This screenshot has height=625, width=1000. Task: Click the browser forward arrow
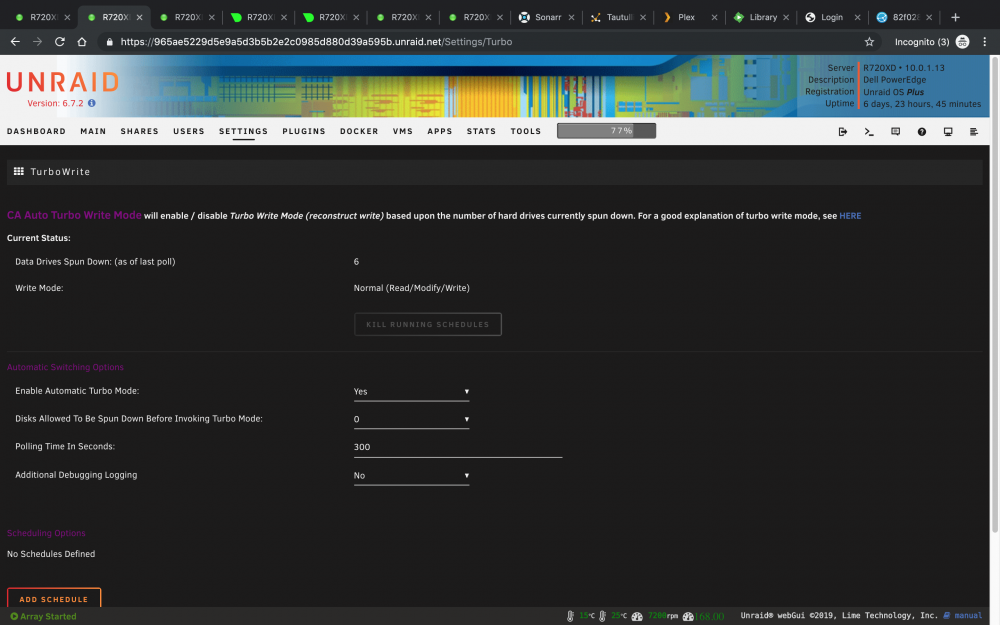coord(38,41)
